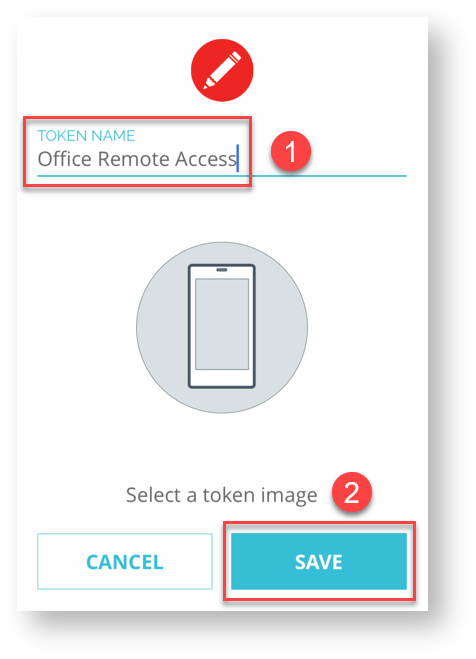
Task: Focus the Token Name input field
Action: pyautogui.click(x=222, y=154)
